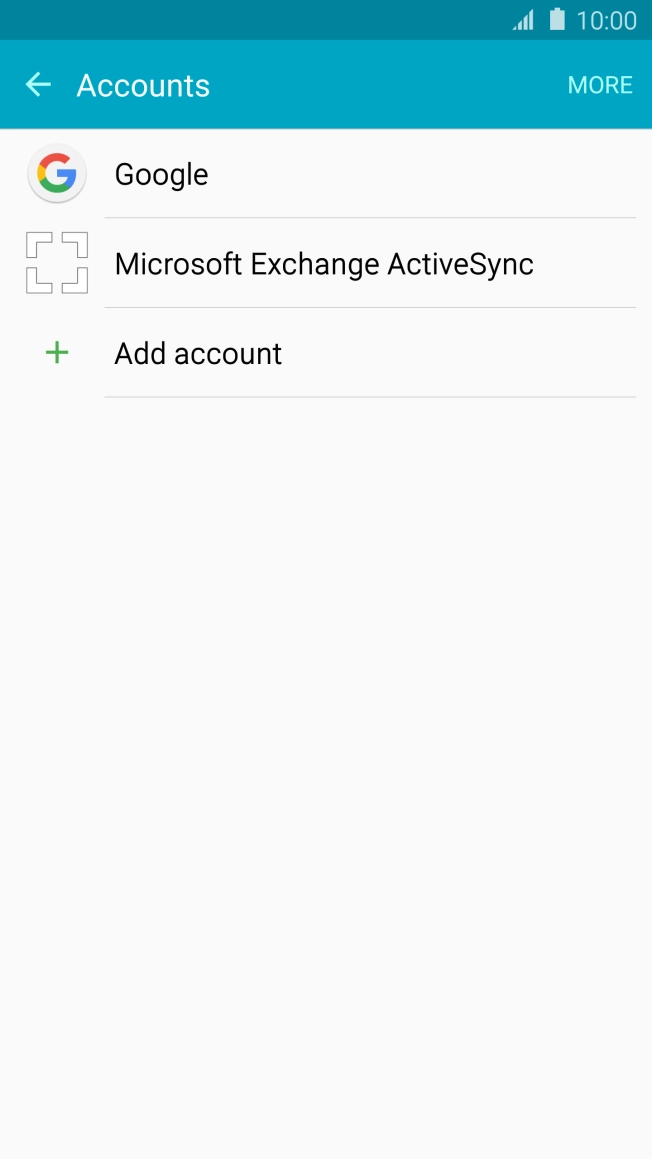652x1159 pixels.
Task: Select the Microsoft Exchange ActiveSync row
Action: tap(325, 263)
